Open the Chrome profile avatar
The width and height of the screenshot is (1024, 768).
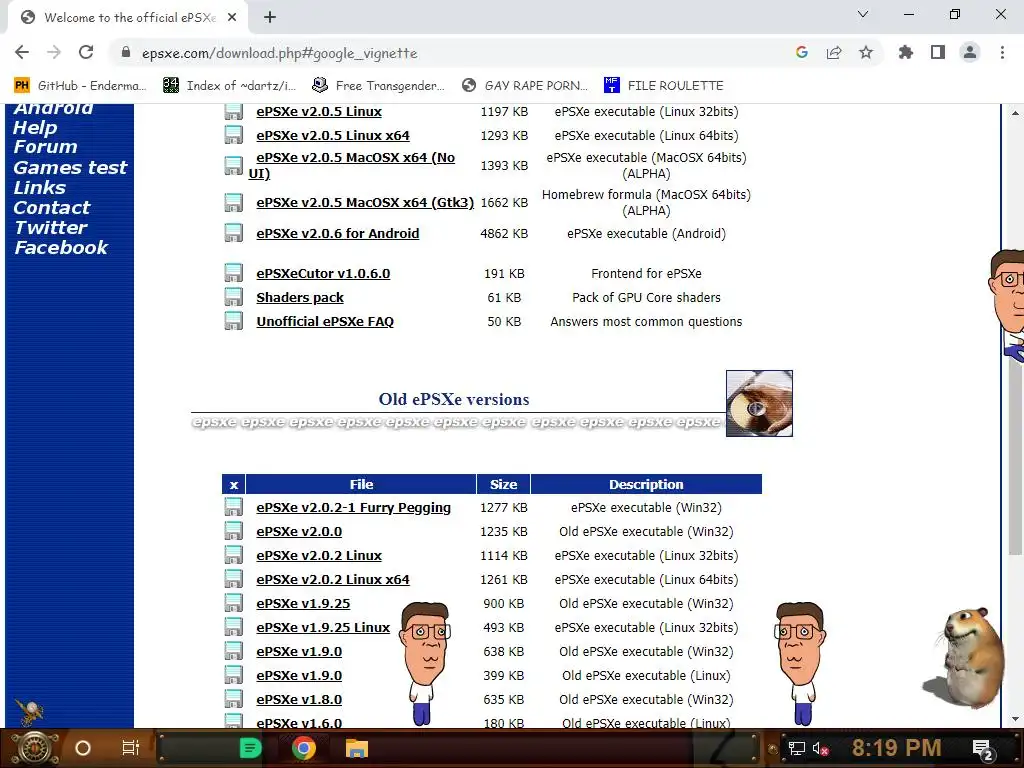point(970,52)
